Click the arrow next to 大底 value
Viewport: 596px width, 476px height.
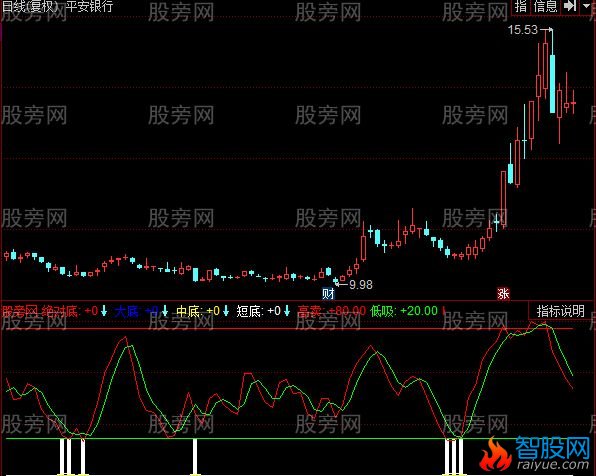pos(165,311)
